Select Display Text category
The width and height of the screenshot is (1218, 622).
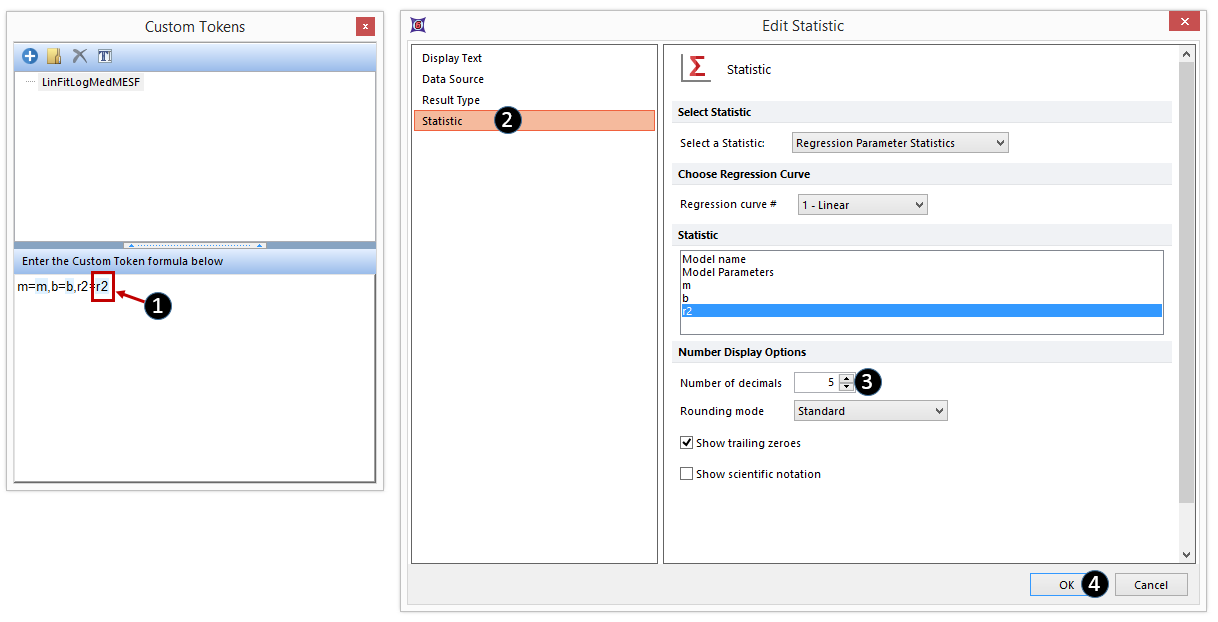[x=452, y=58]
